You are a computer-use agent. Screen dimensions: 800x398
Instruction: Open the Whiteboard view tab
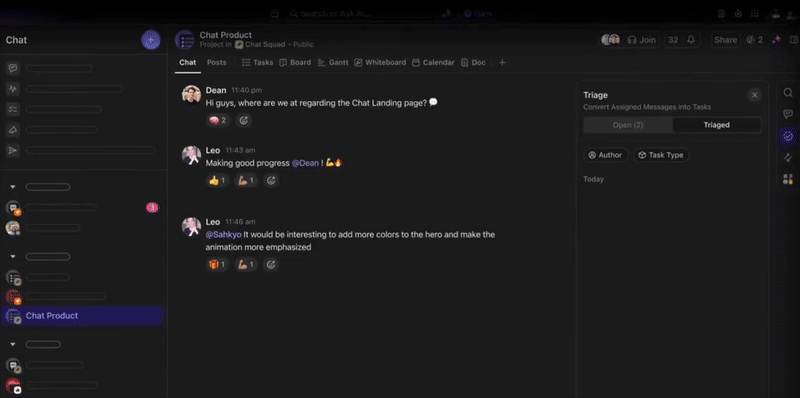pos(380,62)
